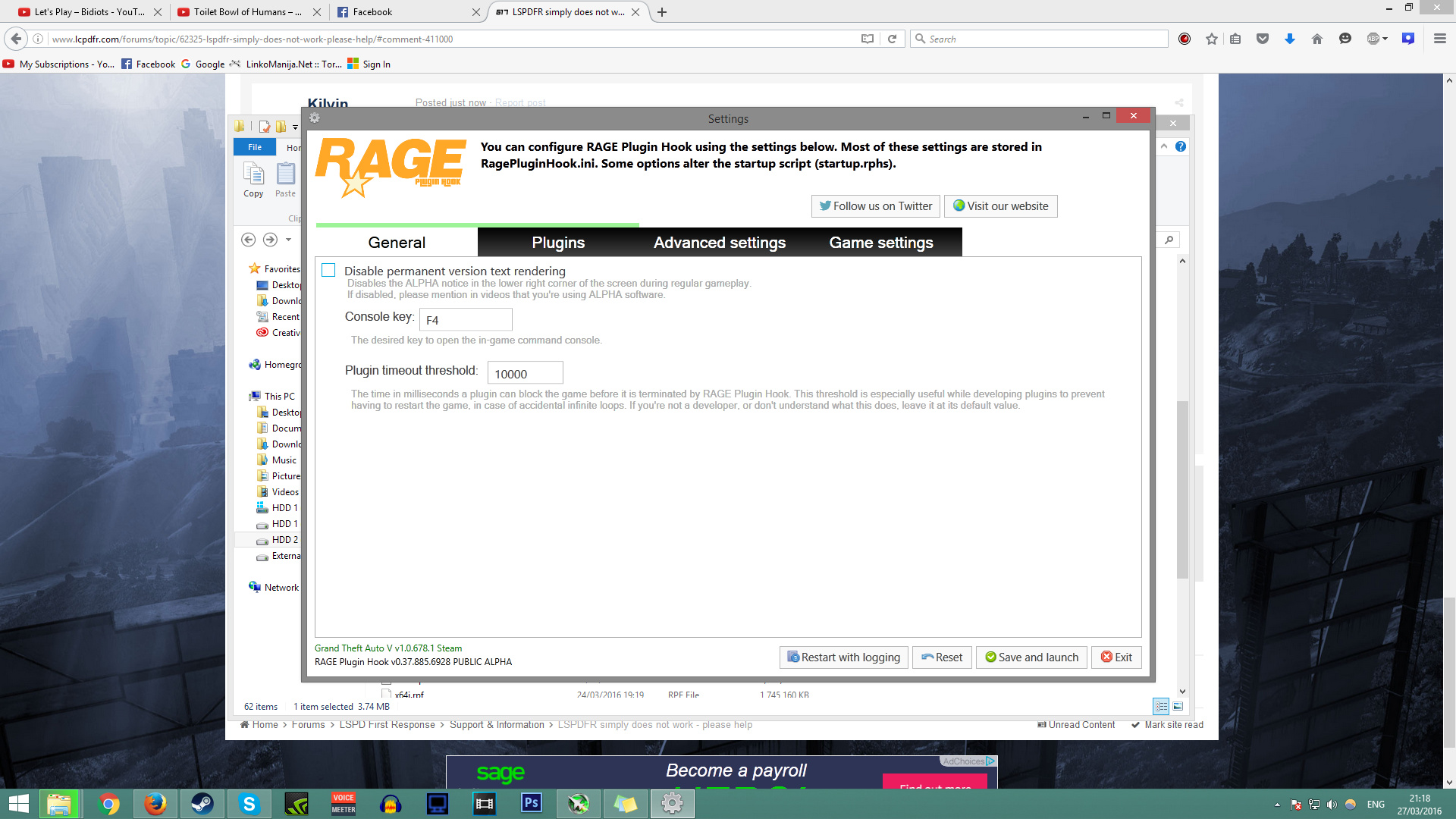Click Restart with logging button
This screenshot has height=819, width=1456.
[843, 657]
